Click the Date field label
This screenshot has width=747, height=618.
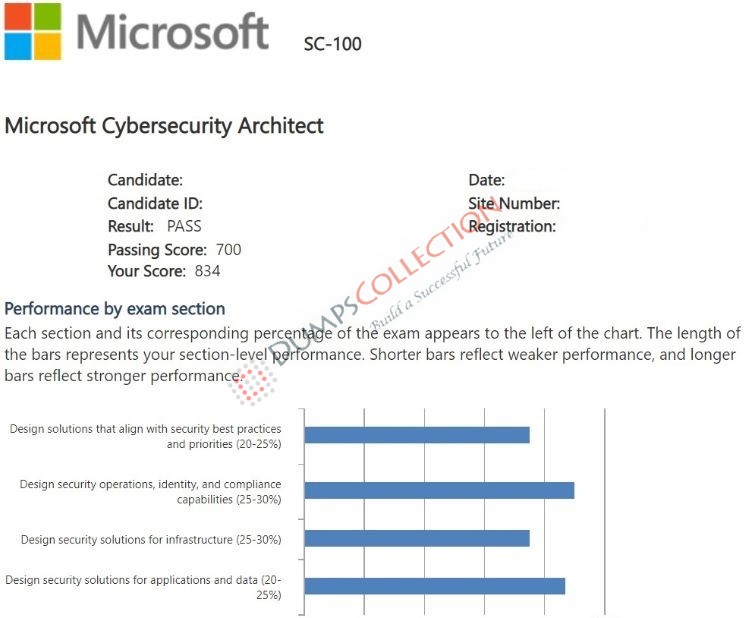click(x=486, y=180)
